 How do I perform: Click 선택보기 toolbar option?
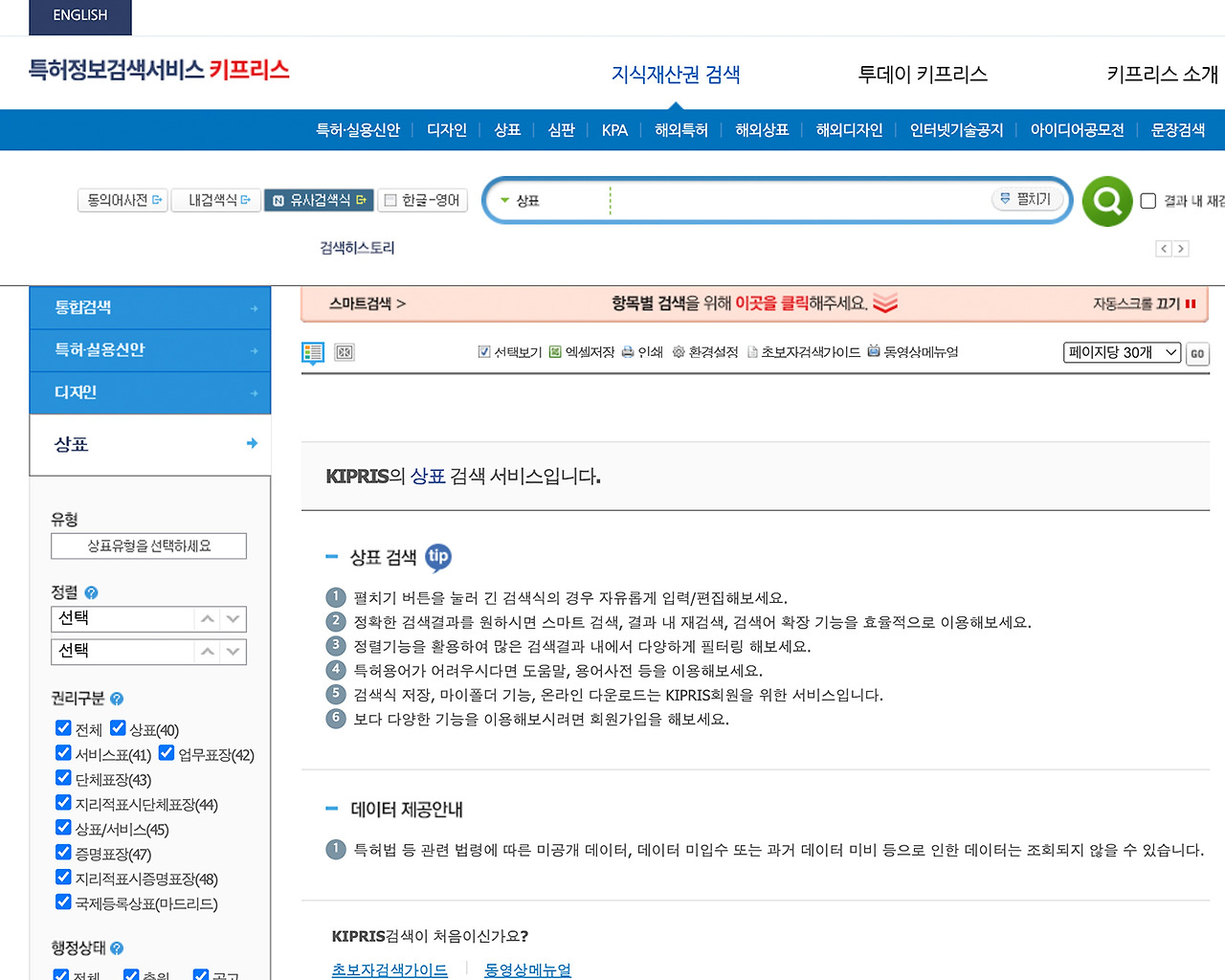(510, 352)
